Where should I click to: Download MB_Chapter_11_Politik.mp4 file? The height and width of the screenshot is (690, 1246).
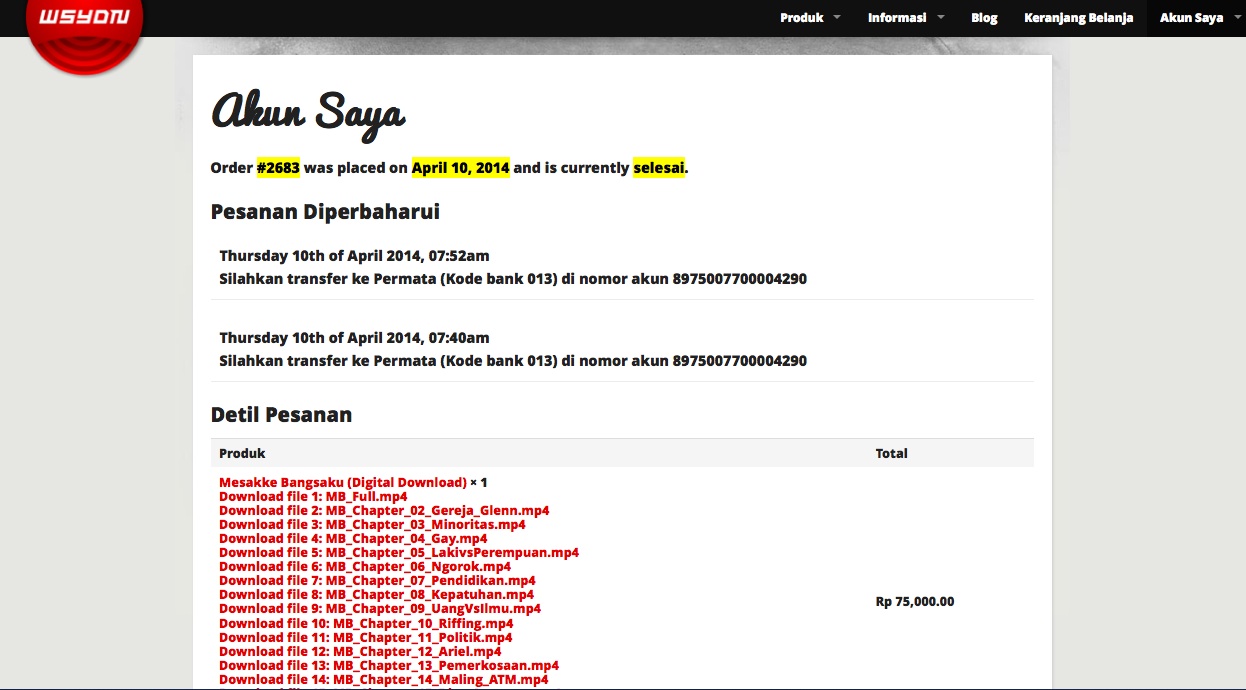pos(366,637)
